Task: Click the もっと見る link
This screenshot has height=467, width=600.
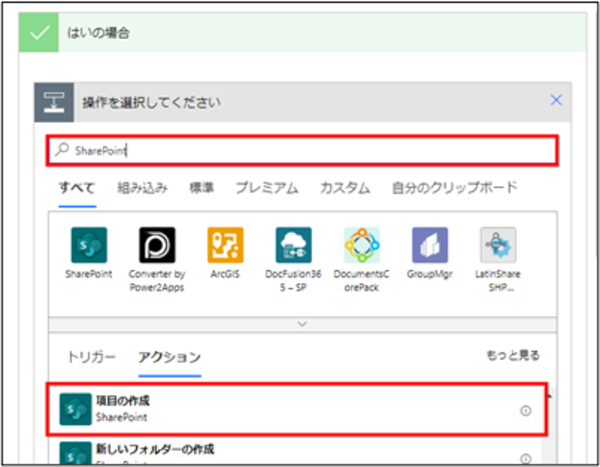Action: [x=513, y=355]
